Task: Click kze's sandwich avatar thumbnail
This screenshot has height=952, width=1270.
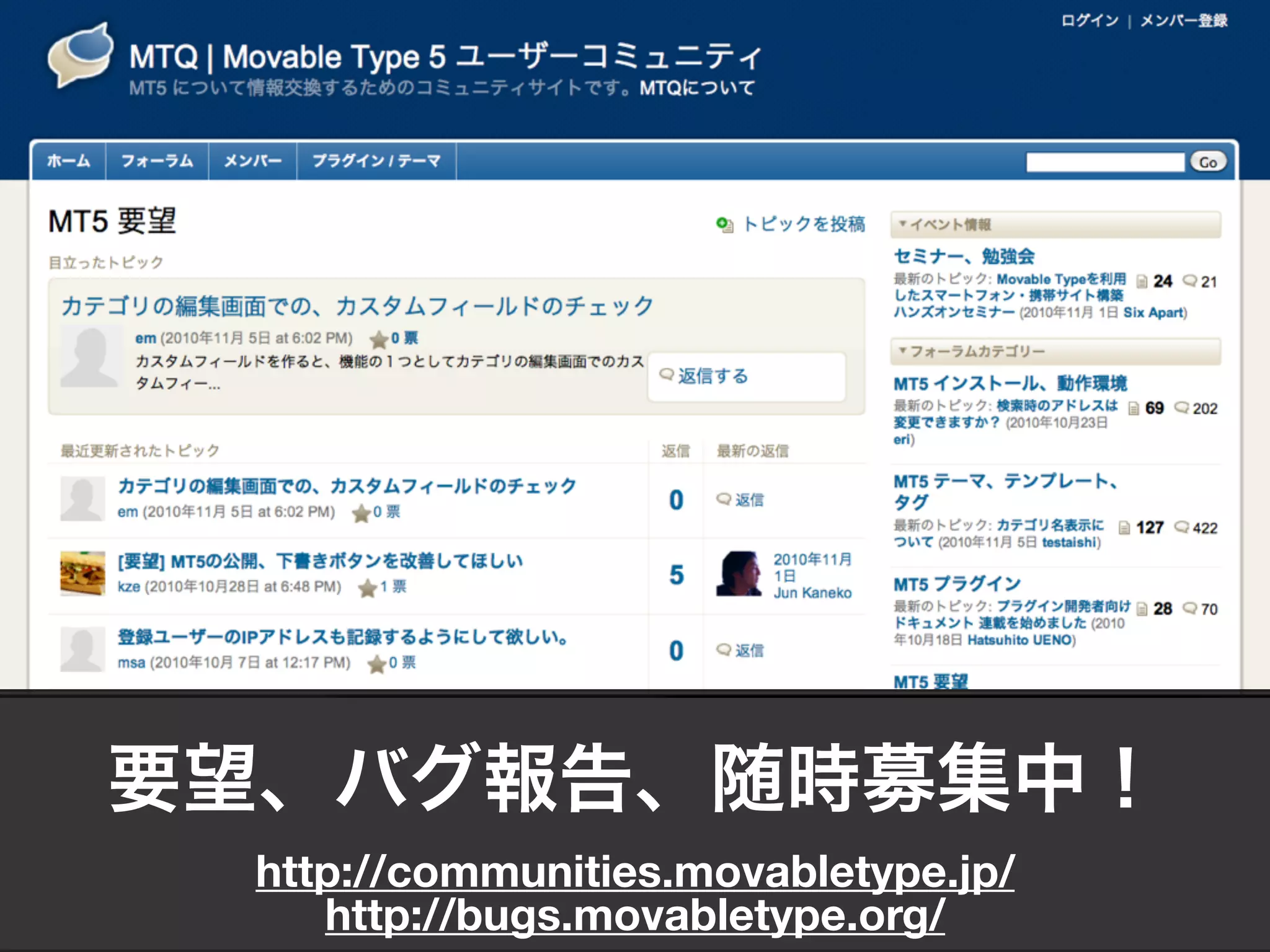Action: 82,573
